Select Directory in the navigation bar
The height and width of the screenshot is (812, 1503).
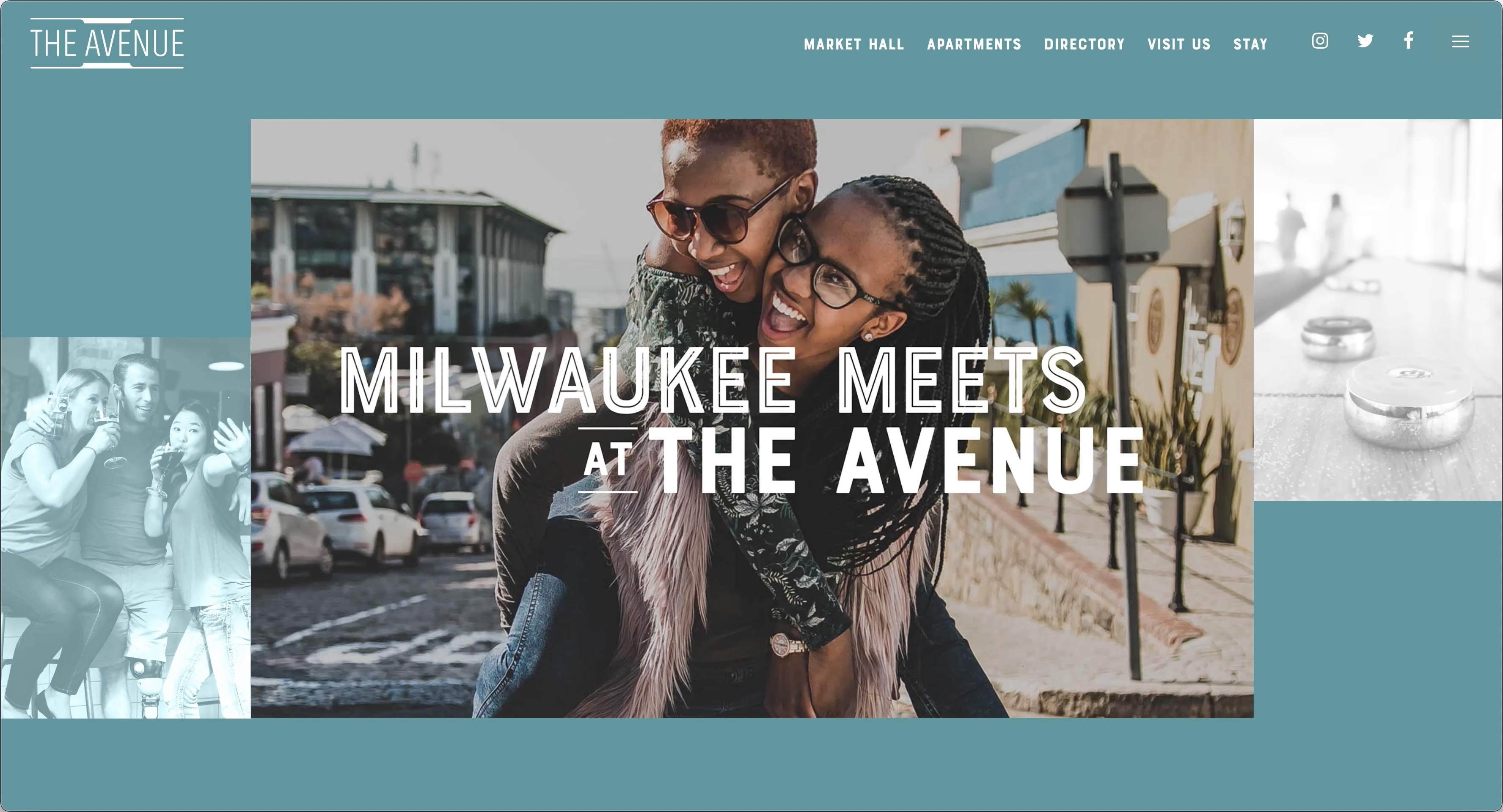pos(1084,44)
